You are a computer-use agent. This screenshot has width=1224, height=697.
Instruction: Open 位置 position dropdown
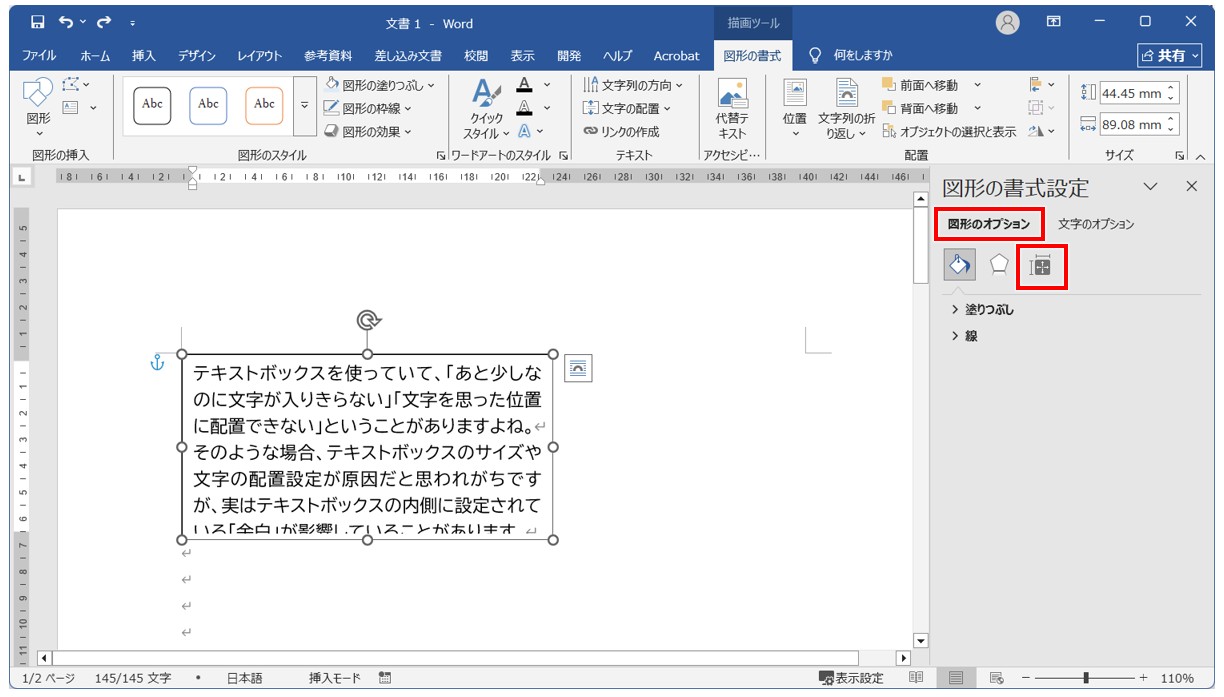coord(795,109)
